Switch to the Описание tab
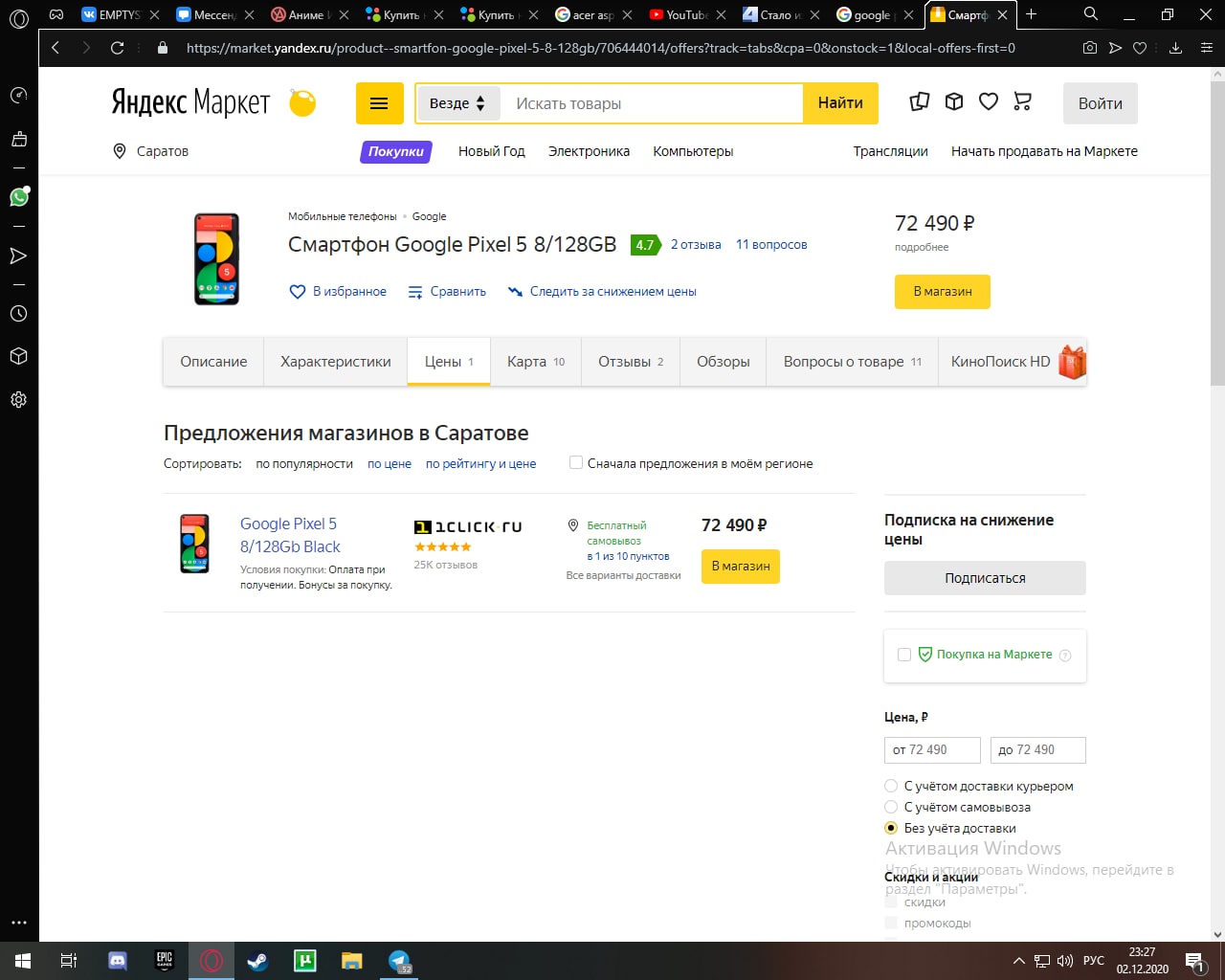Screen dimensions: 1225x980 [x=213, y=362]
